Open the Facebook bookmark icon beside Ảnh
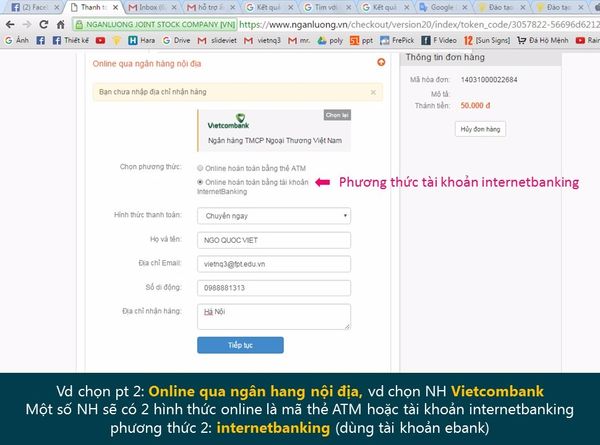Image resolution: width=600 pixels, height=445 pixels. pyautogui.click(x=41, y=40)
